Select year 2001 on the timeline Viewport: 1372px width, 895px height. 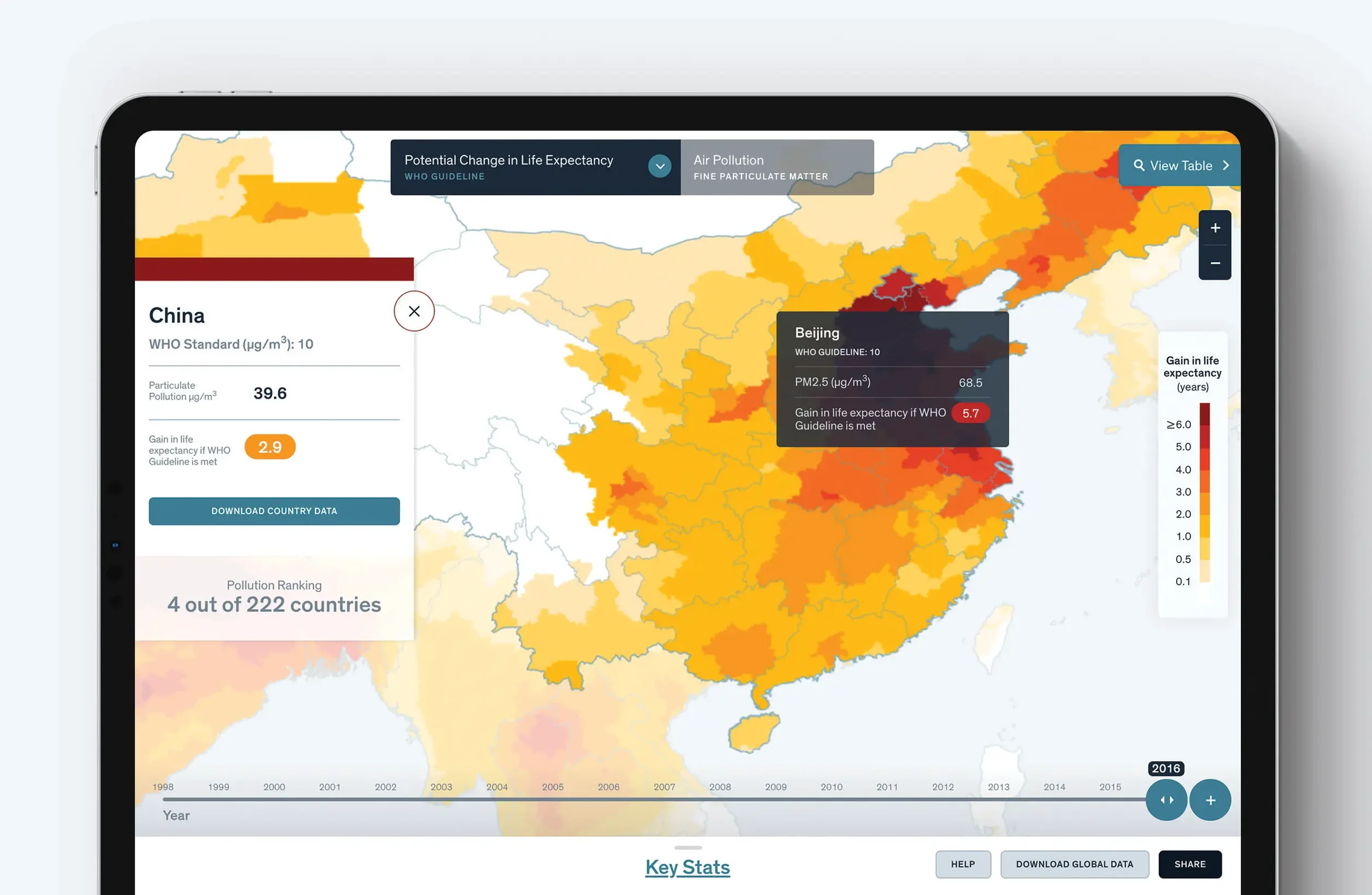point(330,787)
